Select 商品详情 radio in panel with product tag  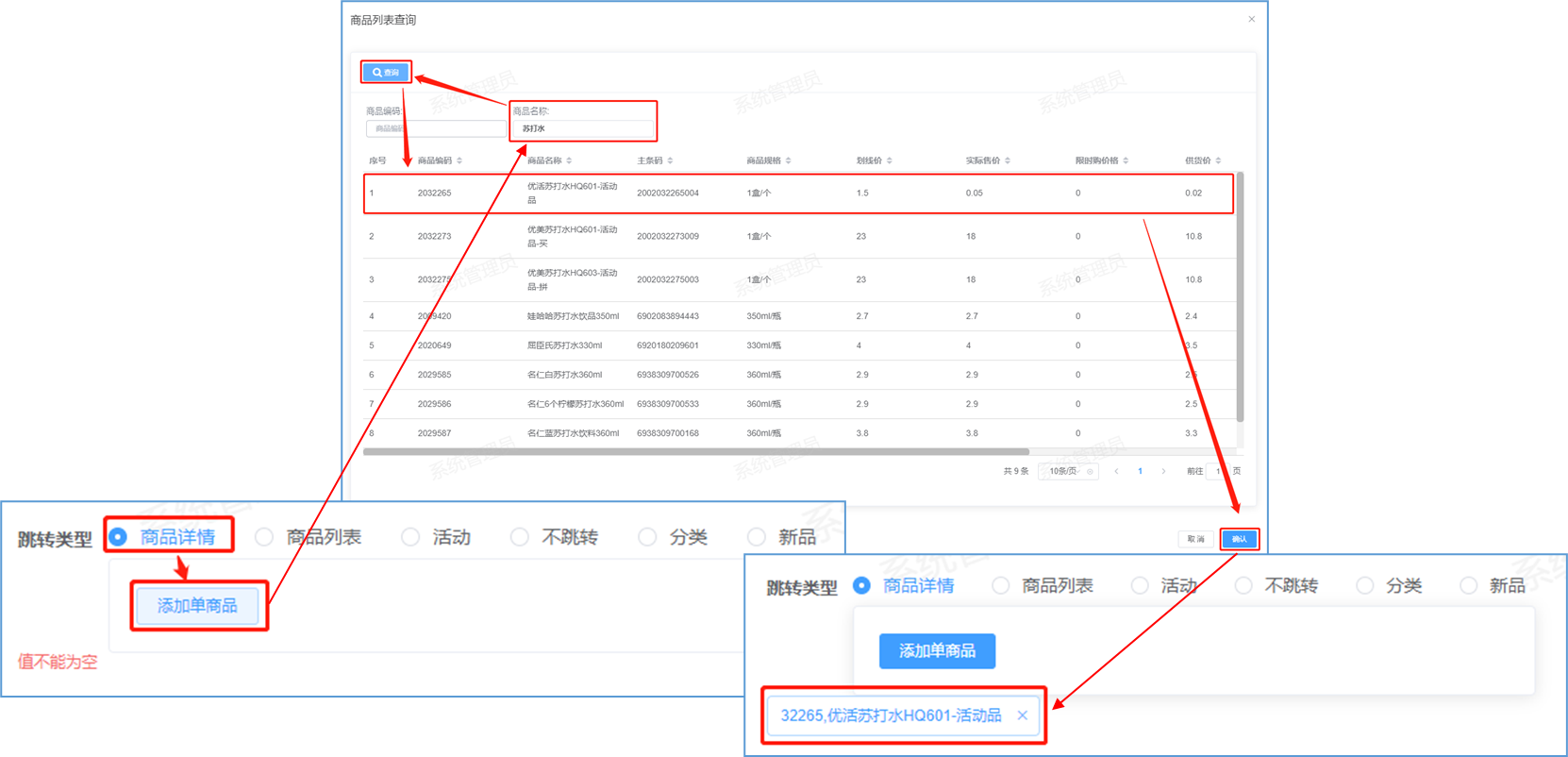coord(861,586)
